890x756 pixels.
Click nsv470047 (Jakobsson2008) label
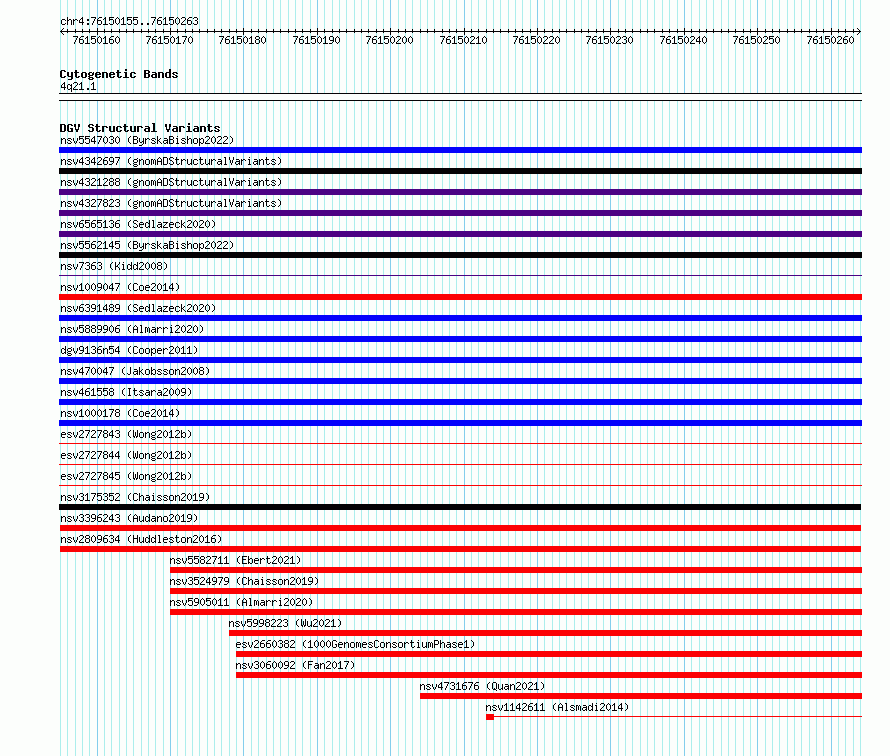[135, 371]
